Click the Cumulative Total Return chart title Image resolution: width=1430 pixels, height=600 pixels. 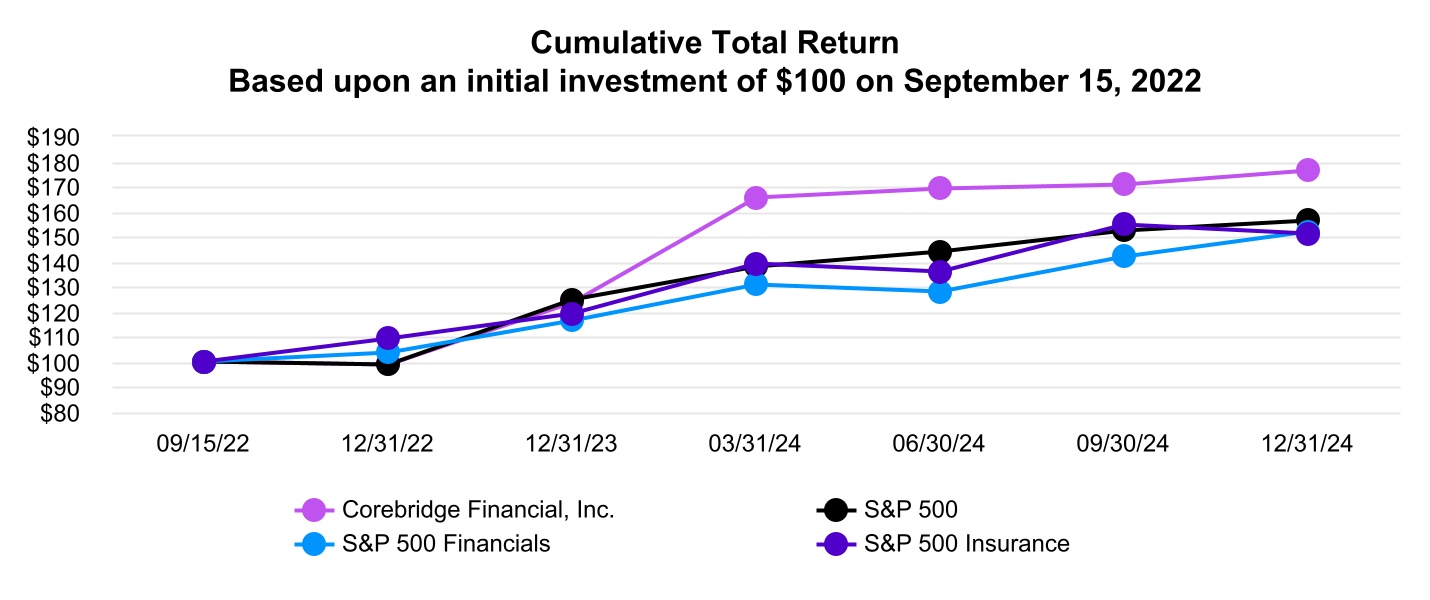point(715,43)
